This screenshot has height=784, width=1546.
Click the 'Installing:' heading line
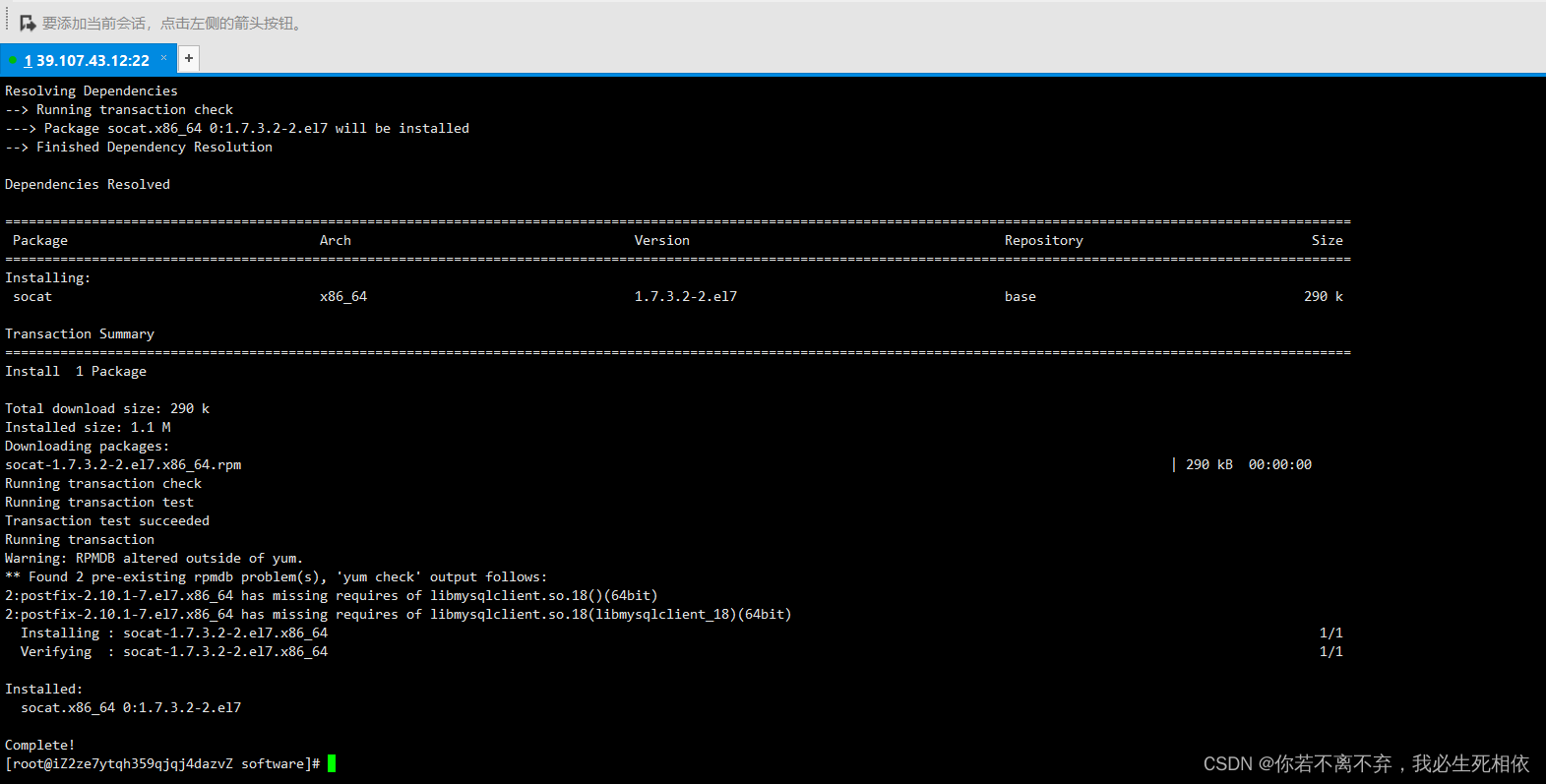(x=48, y=277)
